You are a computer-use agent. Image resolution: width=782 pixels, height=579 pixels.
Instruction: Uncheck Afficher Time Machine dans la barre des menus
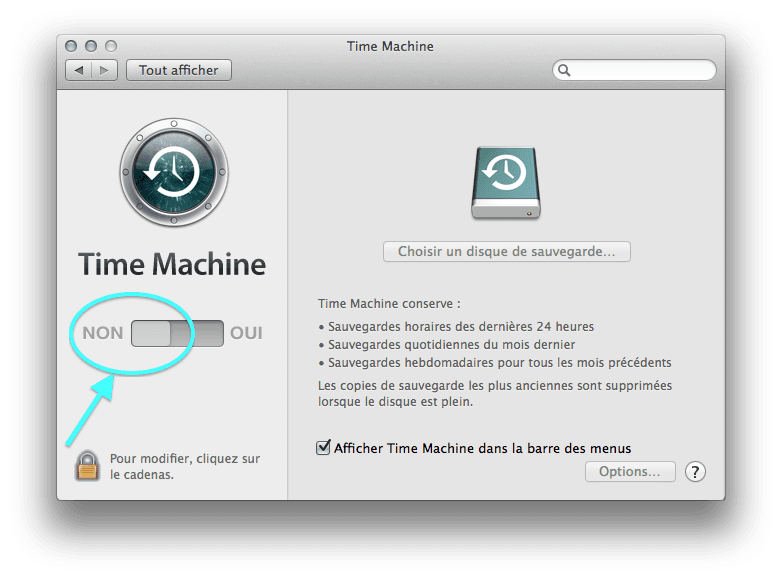pos(323,447)
